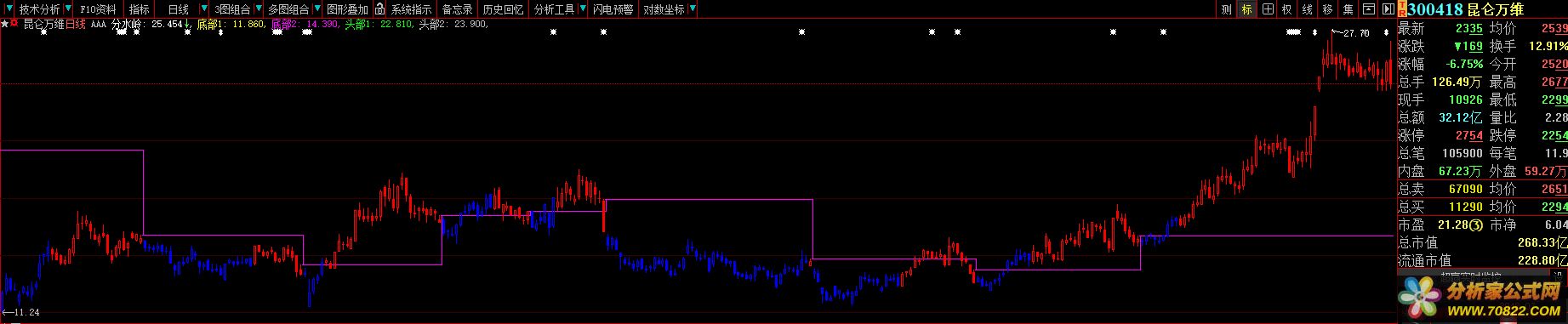Viewport: 1568px width, 324px height.
Task: Expand the arrow next to 分析工具
Action: [x=582, y=9]
